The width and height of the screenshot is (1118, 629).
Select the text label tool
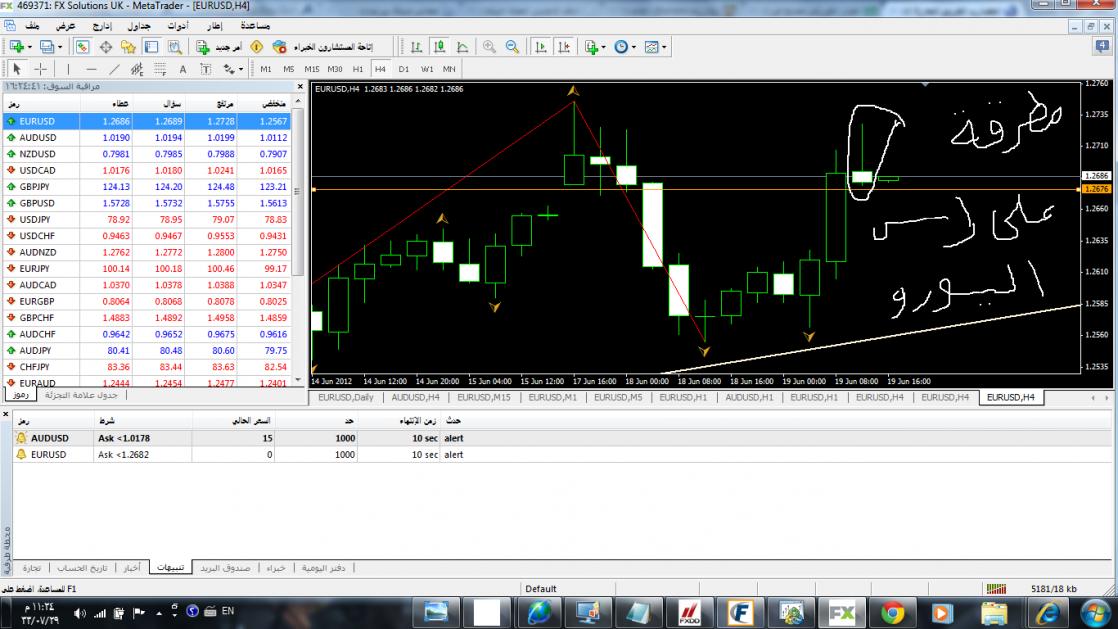coord(205,69)
